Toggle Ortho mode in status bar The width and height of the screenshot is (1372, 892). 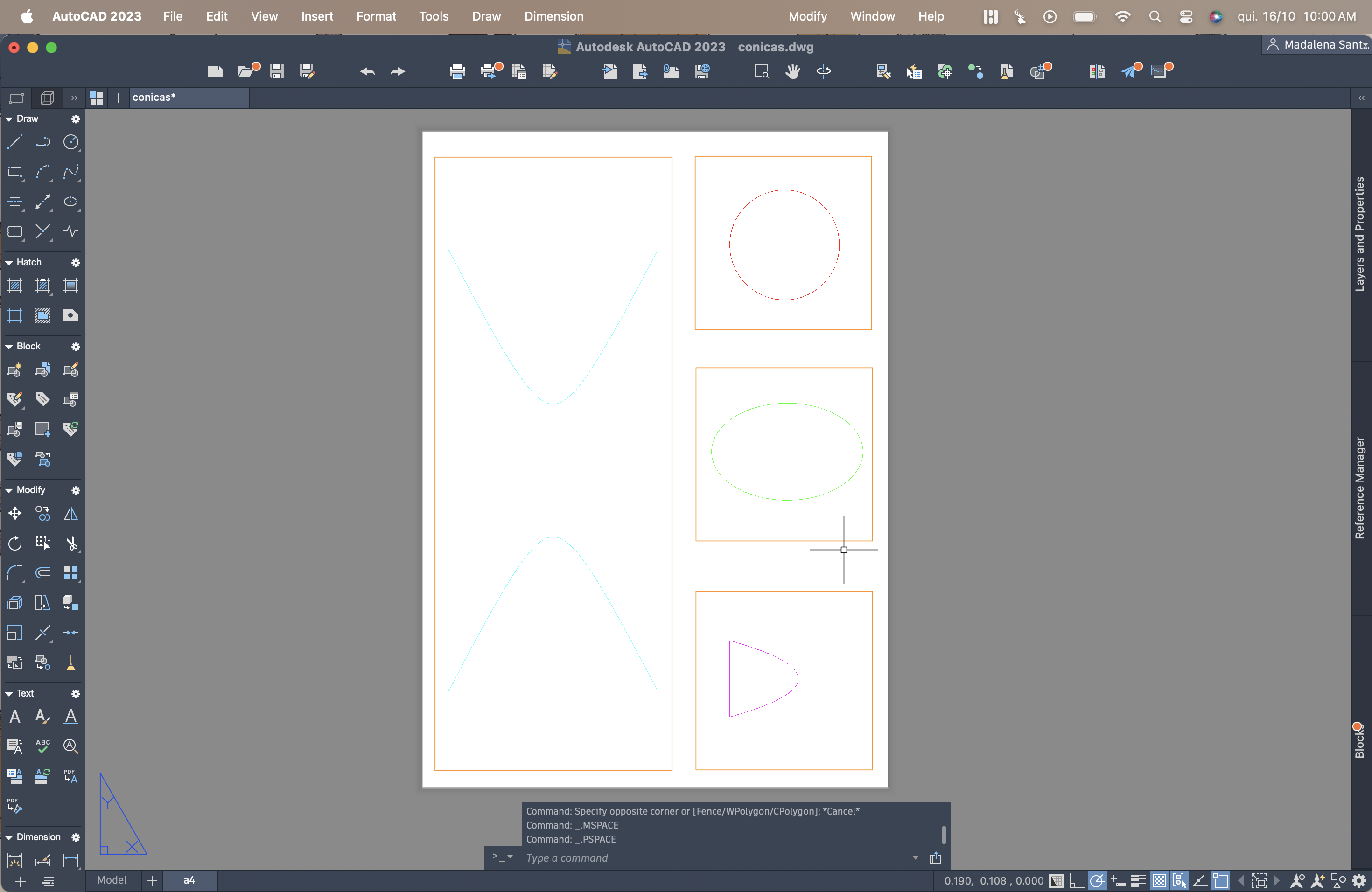point(1076,880)
